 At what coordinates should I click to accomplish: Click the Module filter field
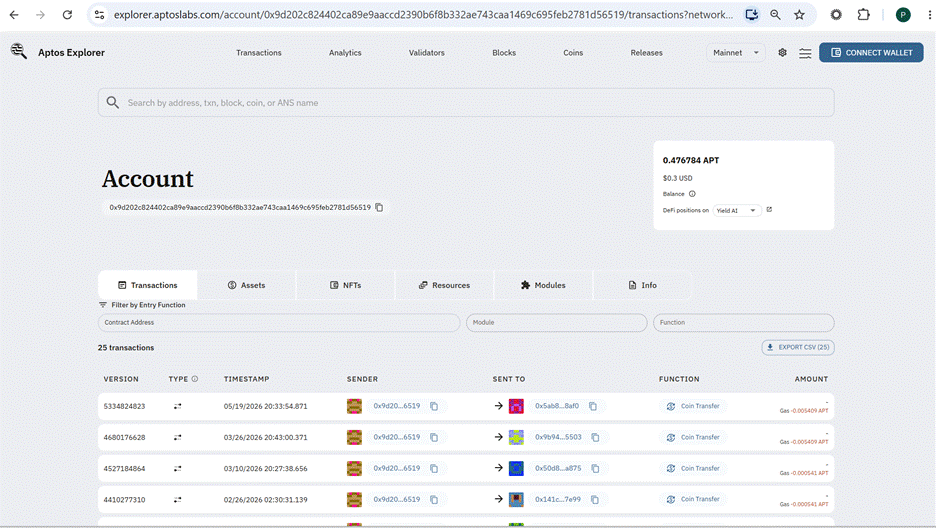[x=556, y=323]
